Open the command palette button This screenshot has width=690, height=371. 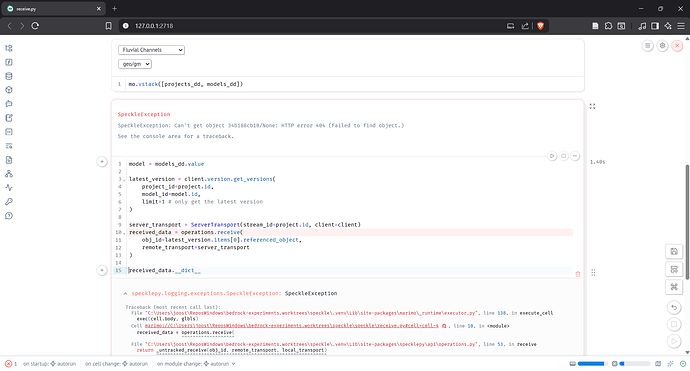(x=674, y=287)
